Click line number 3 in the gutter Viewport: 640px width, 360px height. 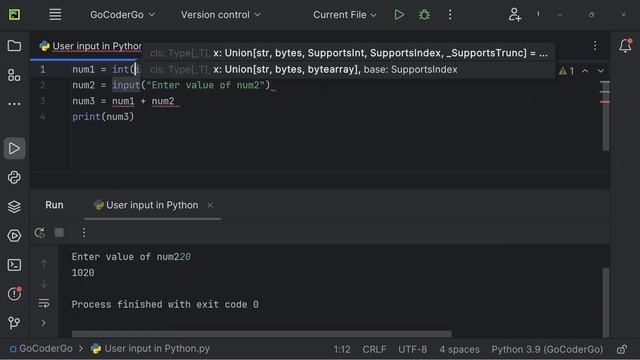(42, 101)
